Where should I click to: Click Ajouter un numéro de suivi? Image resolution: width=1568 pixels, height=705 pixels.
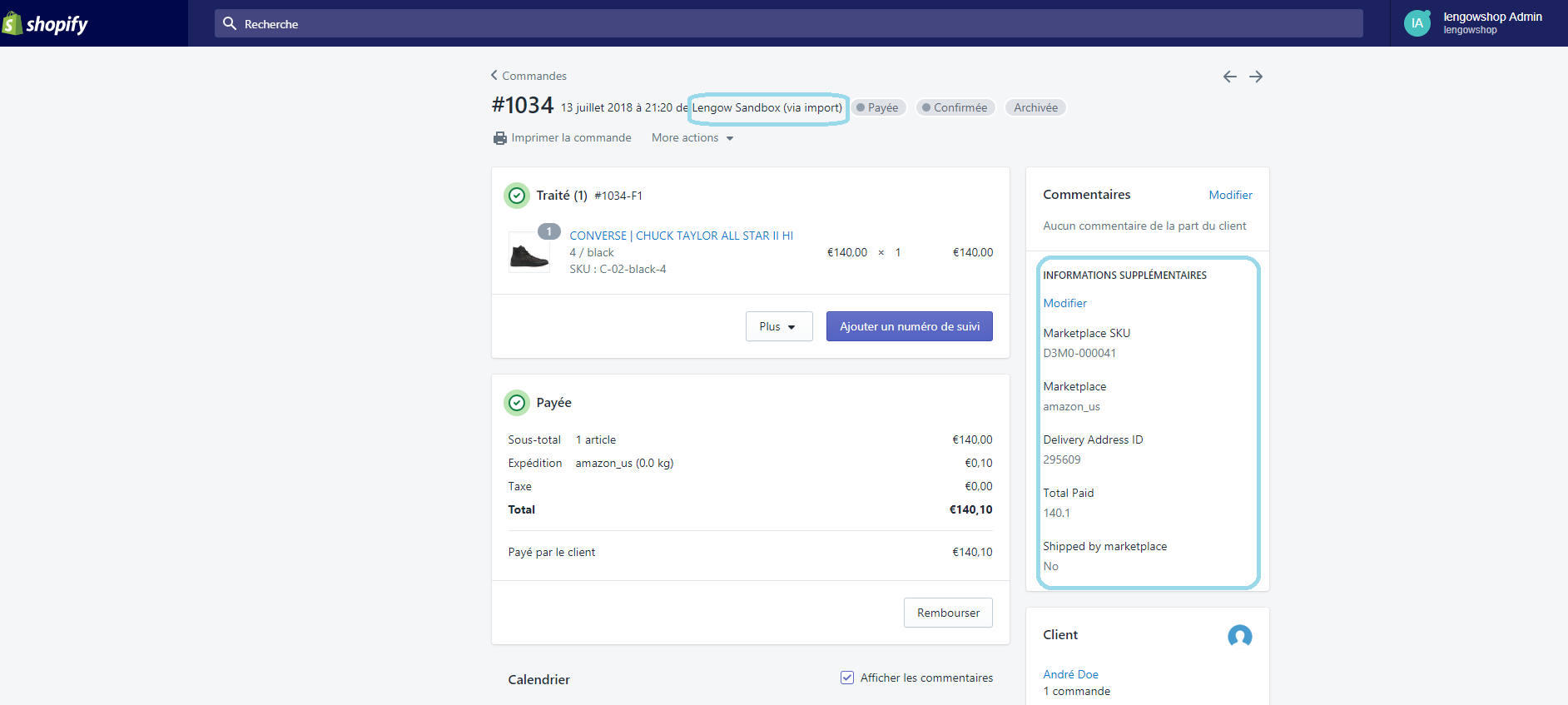[909, 326]
